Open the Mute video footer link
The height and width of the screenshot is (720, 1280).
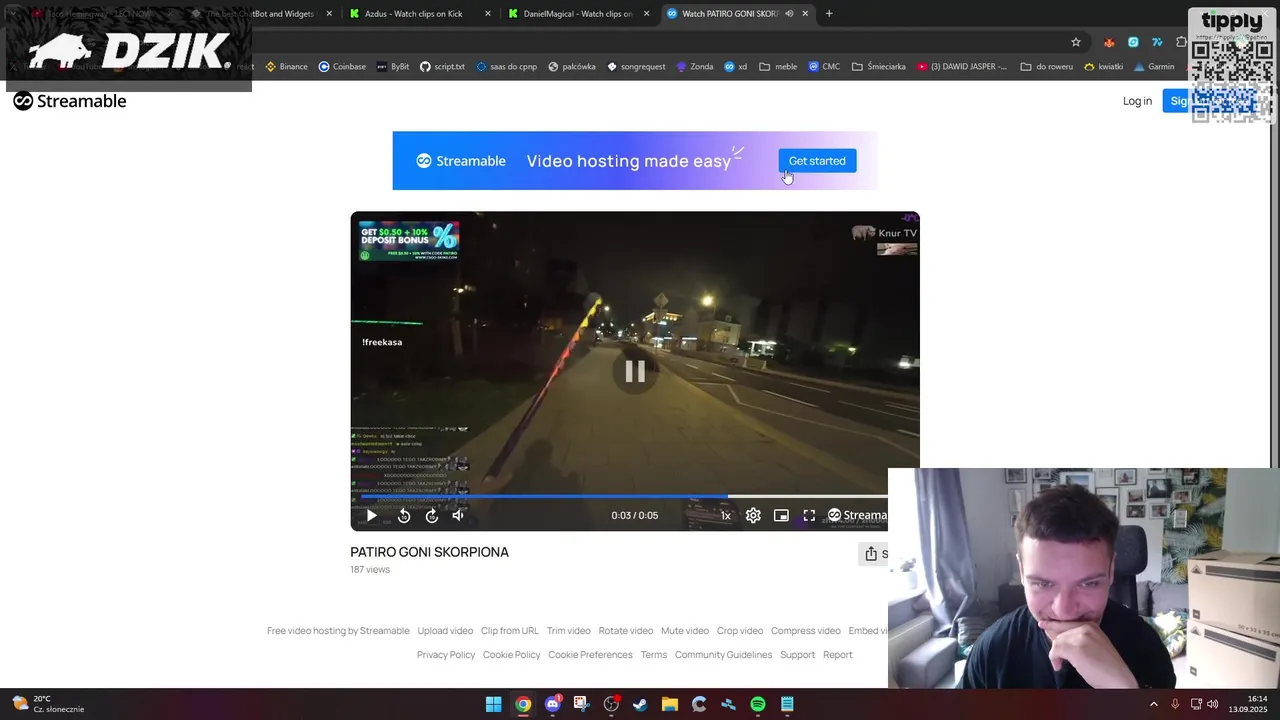tap(685, 631)
